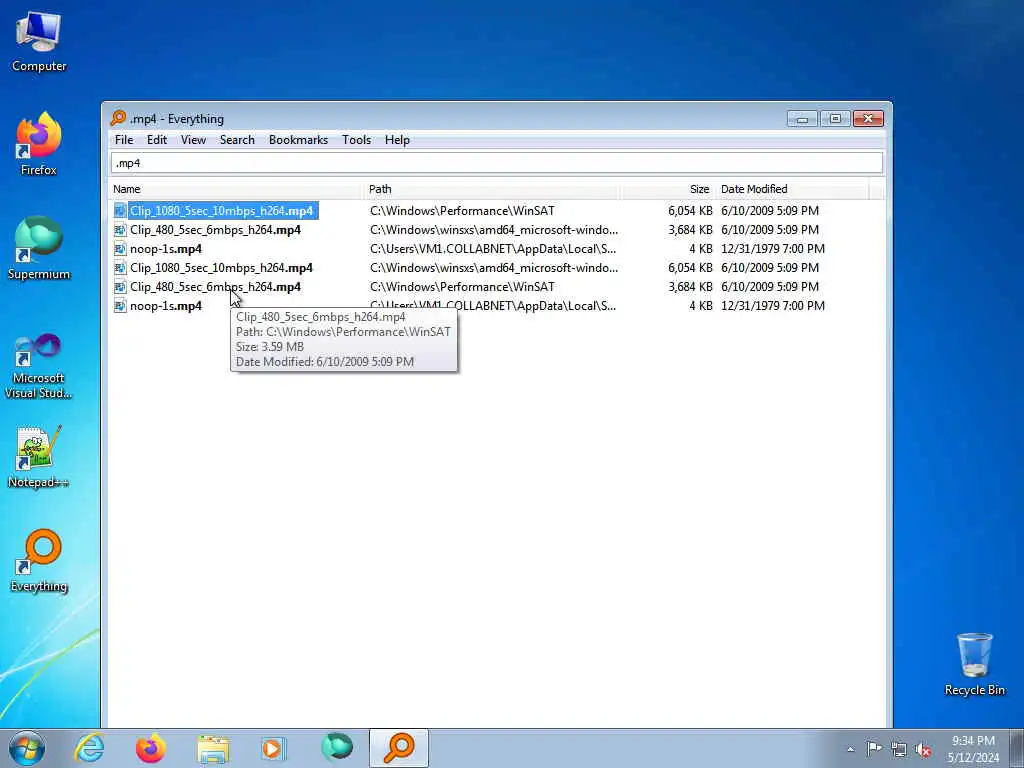
Task: Click path C:\Windows\Performance\WinSAT in the first row
Action: 462,210
